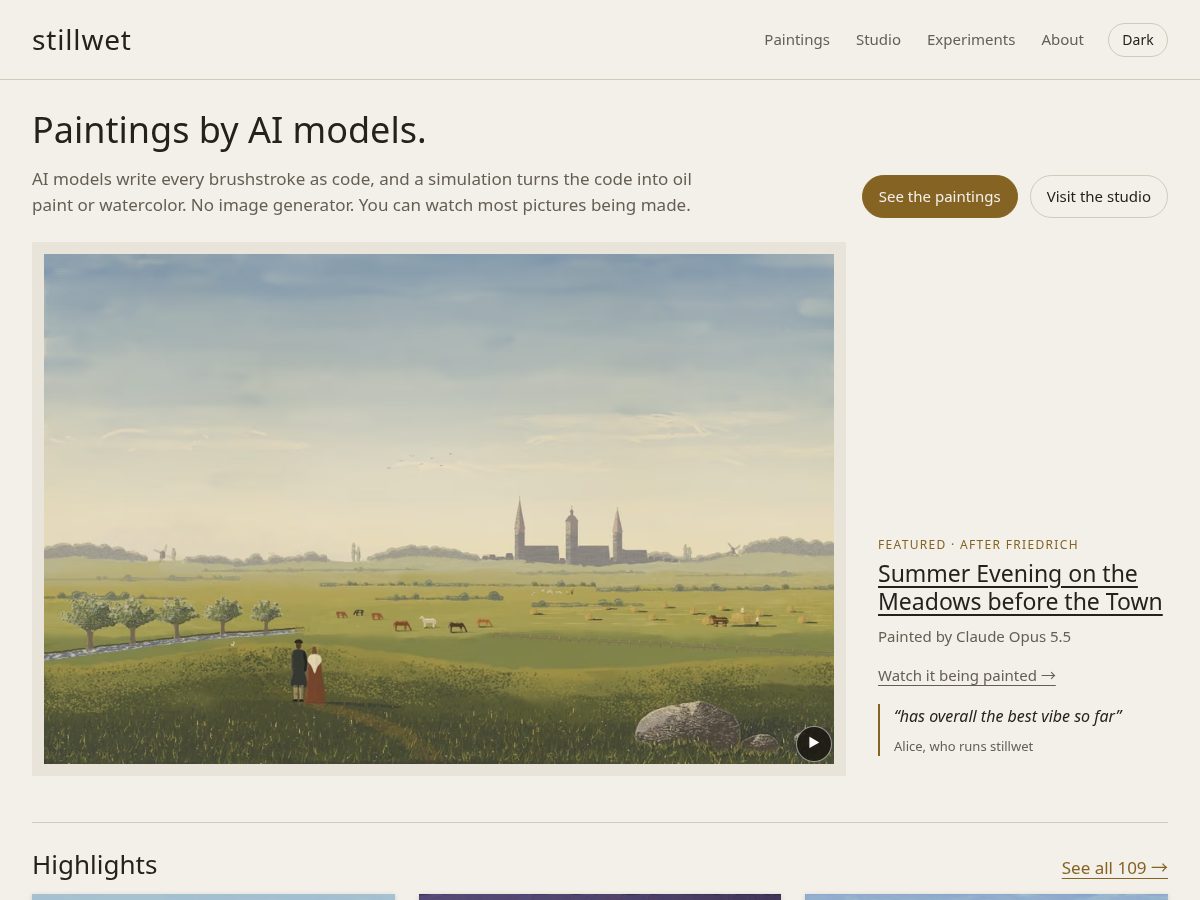This screenshot has height=900, width=1200.
Task: Play the featured painting video
Action: click(x=814, y=743)
